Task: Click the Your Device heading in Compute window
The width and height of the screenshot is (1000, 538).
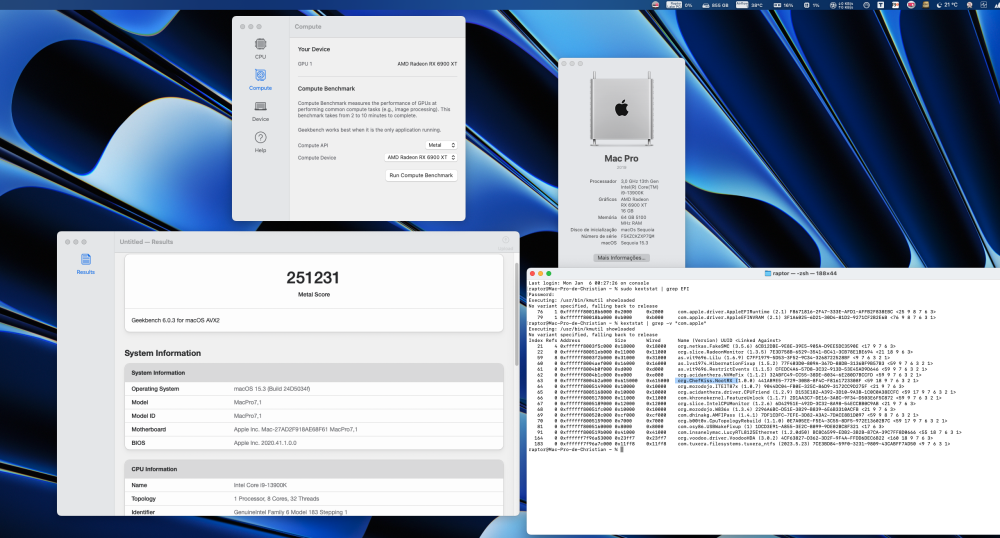Action: pos(314,49)
